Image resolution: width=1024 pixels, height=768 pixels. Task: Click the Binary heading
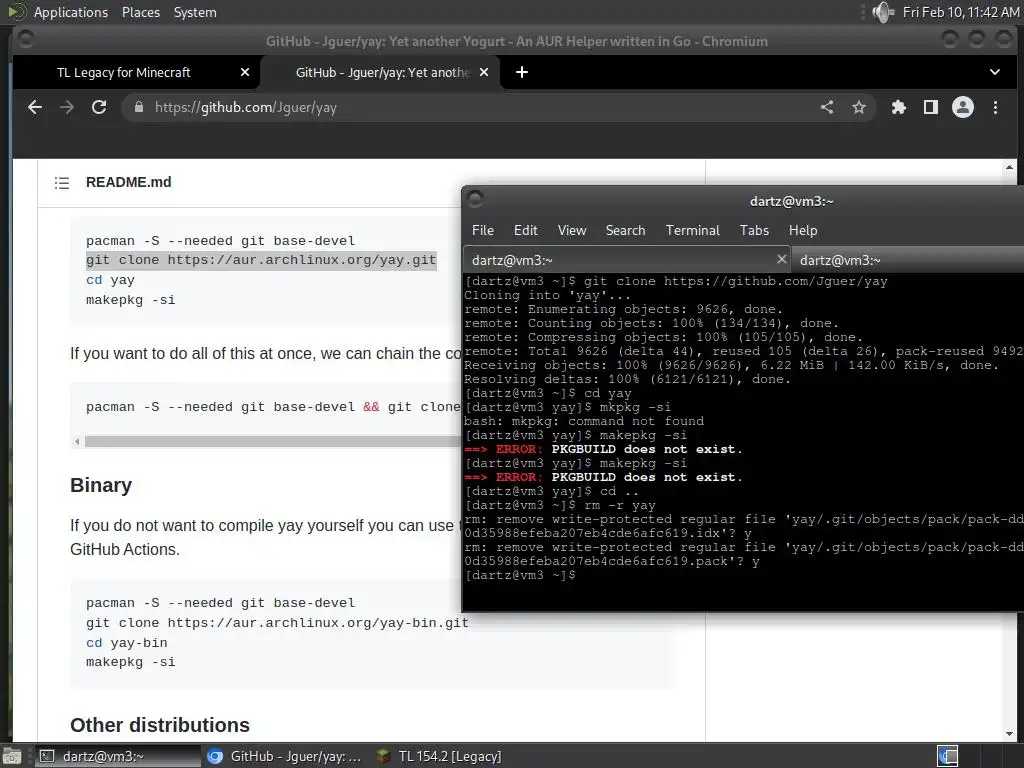[x=101, y=485]
